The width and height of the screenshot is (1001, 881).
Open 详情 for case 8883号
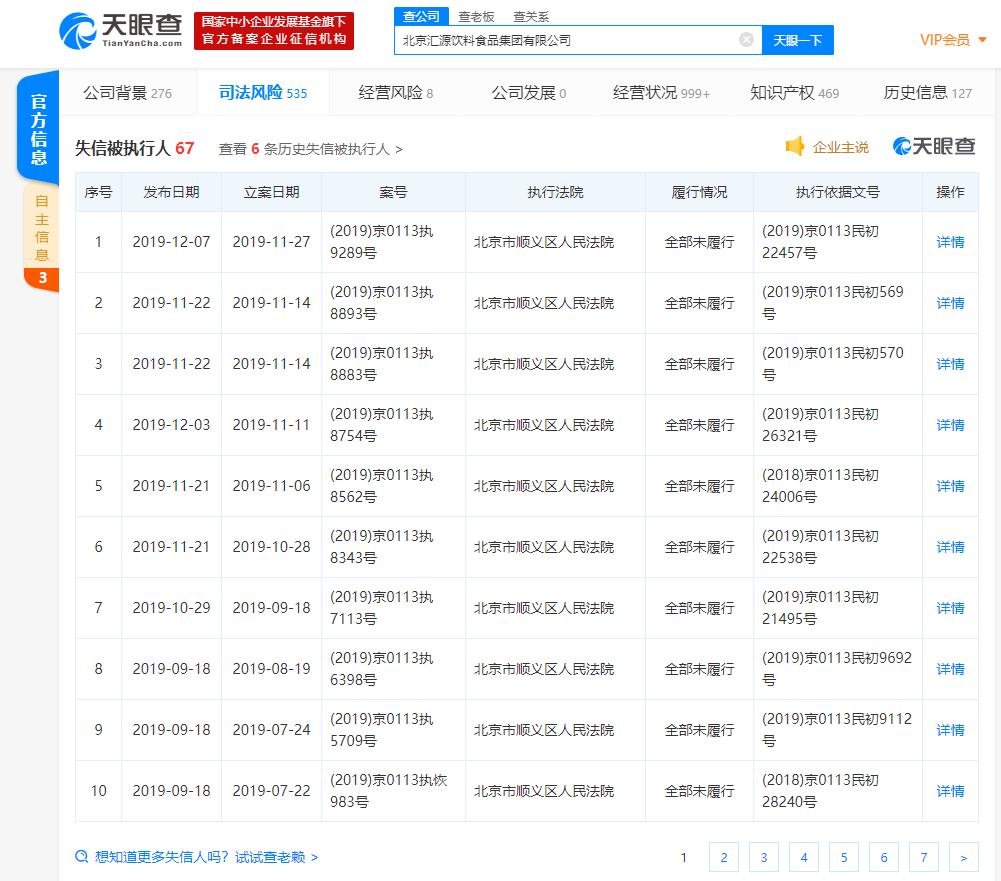point(950,364)
